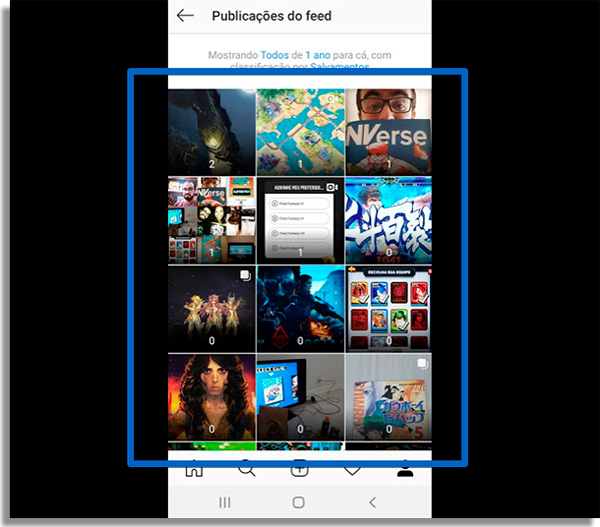Select the 'Publicações do feed' title
The height and width of the screenshot is (527, 600).
[272, 16]
